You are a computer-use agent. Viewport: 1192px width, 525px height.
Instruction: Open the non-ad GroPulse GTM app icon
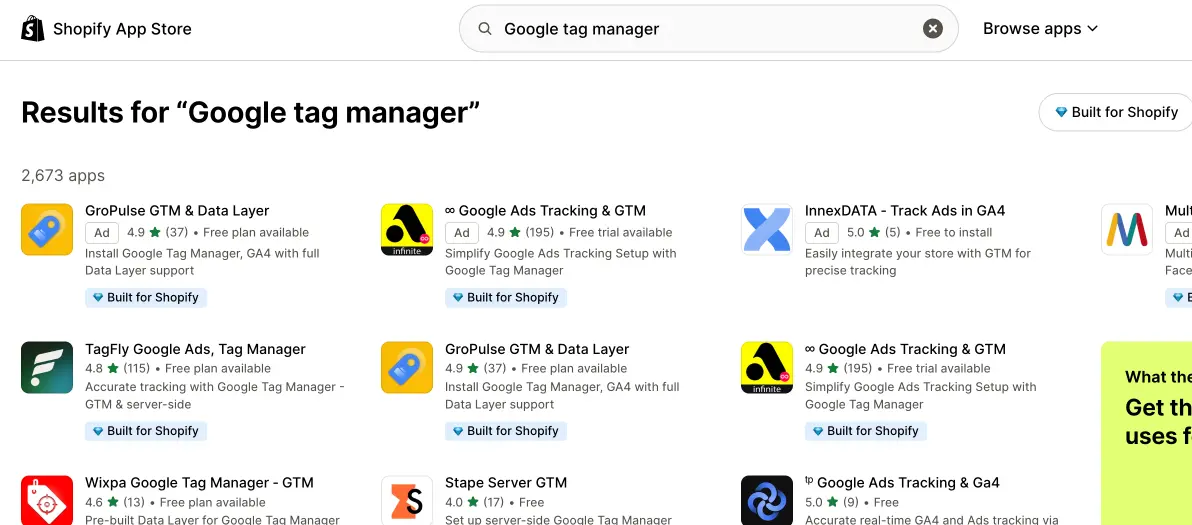407,368
